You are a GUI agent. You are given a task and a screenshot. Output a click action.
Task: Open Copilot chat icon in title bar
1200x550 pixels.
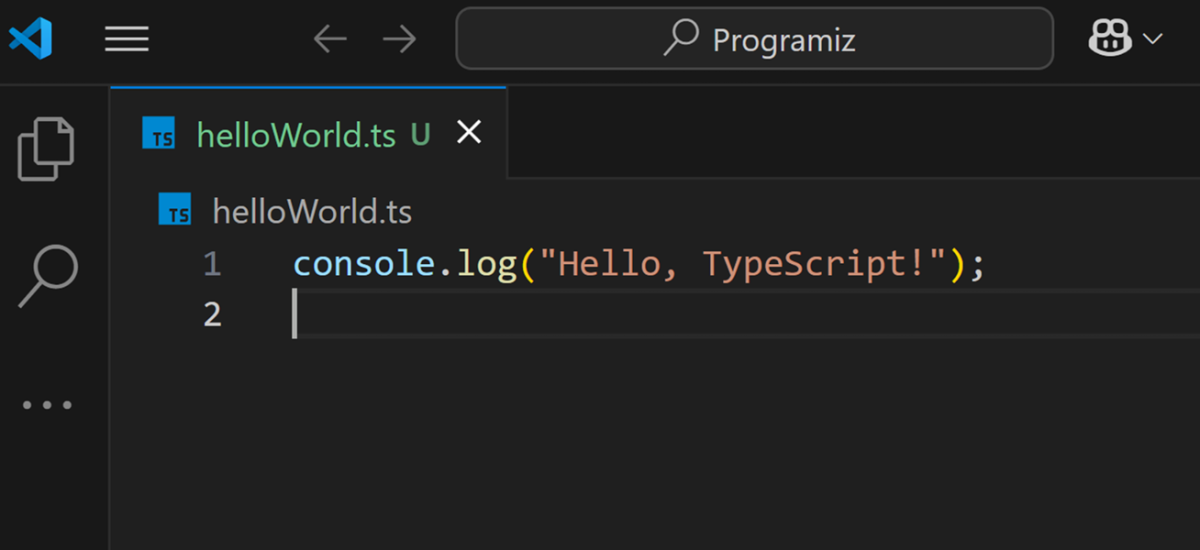(x=1108, y=39)
